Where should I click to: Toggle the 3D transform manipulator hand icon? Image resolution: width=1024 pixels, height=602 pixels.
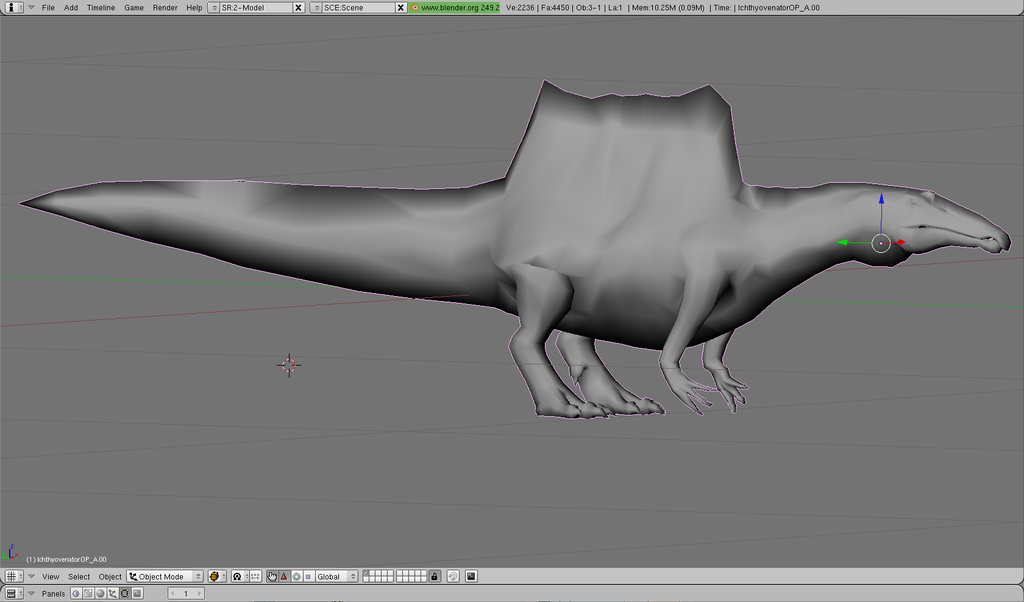[272, 577]
